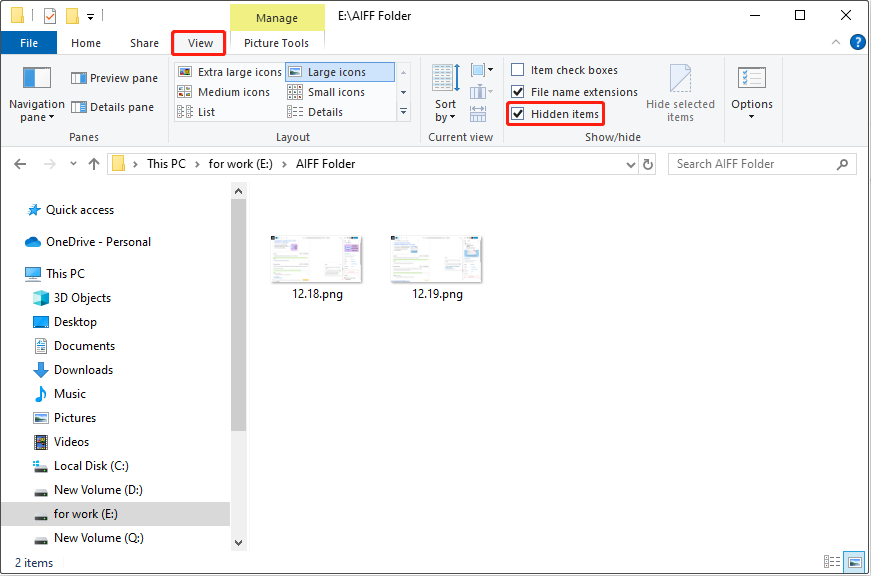
Task: Select the 12.19.png thumbnail
Action: coord(436,260)
